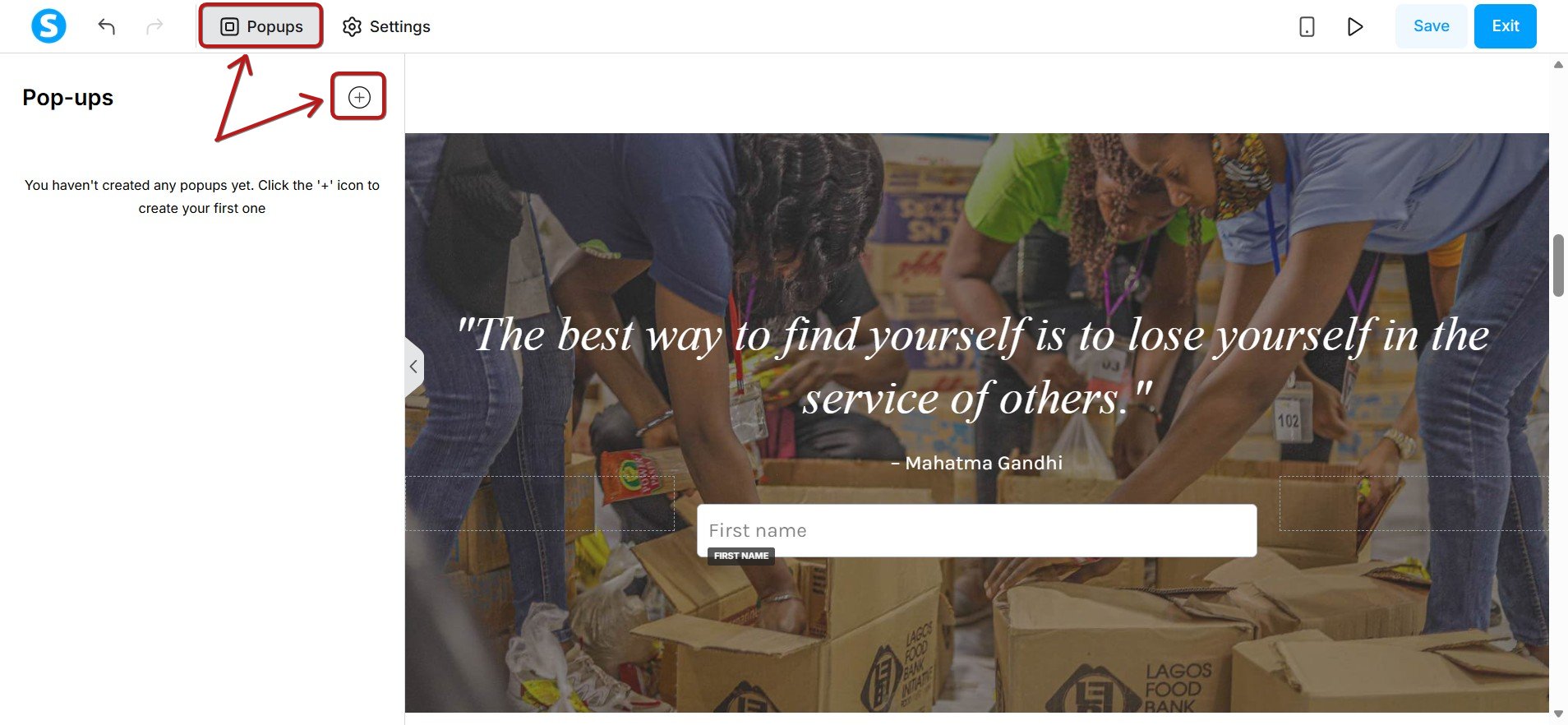The height and width of the screenshot is (725, 1568).
Task: Click the scrollbar up arrow
Action: (x=1558, y=64)
